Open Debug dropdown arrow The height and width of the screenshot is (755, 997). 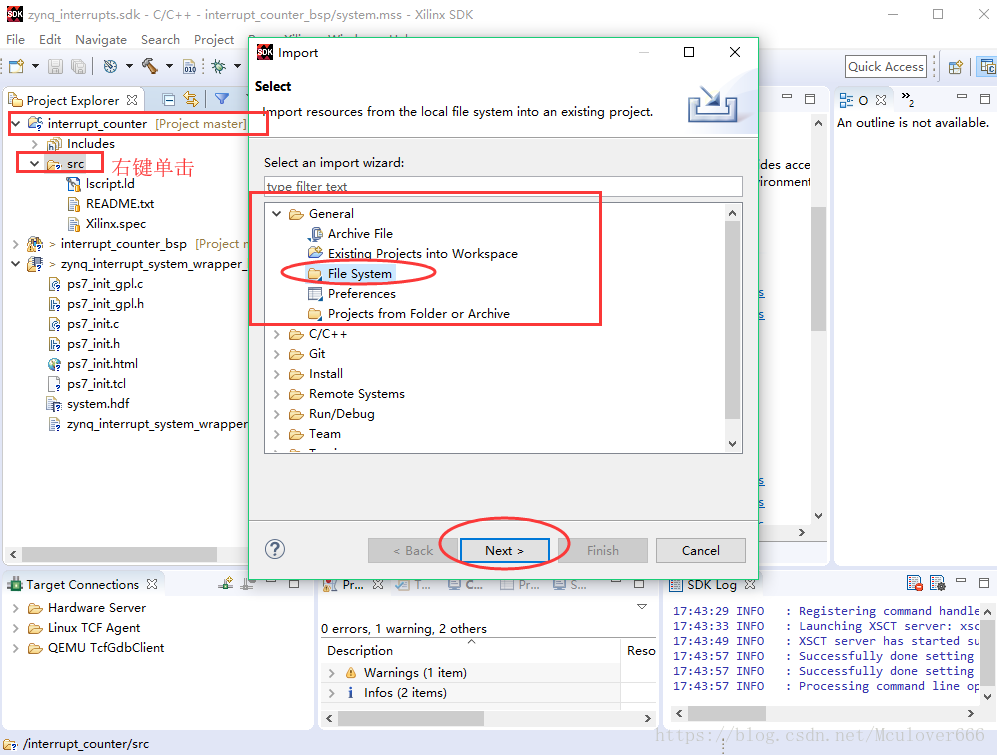(x=237, y=66)
